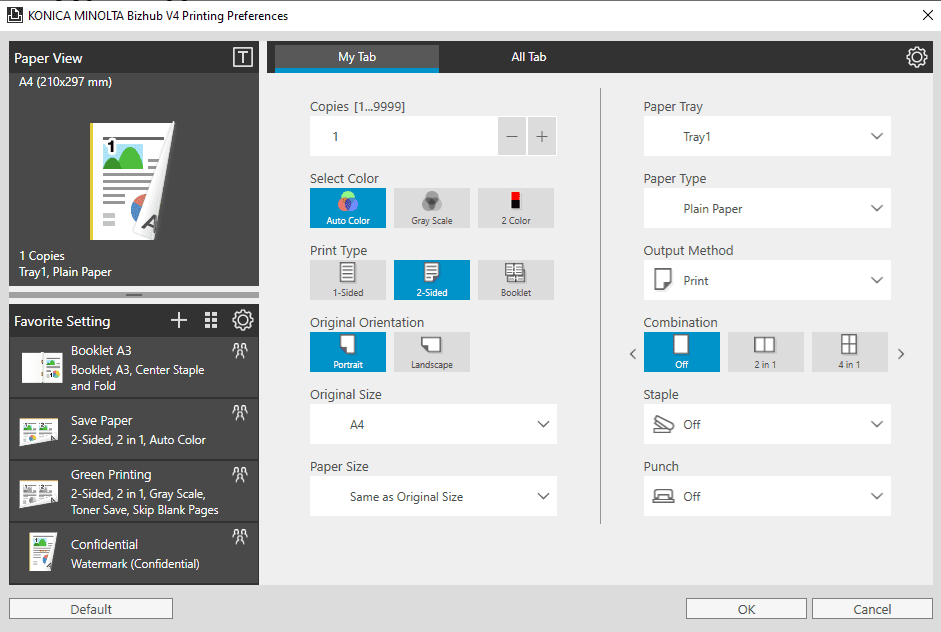This screenshot has width=941, height=632.
Task: Switch to My Tab
Action: [x=357, y=58]
